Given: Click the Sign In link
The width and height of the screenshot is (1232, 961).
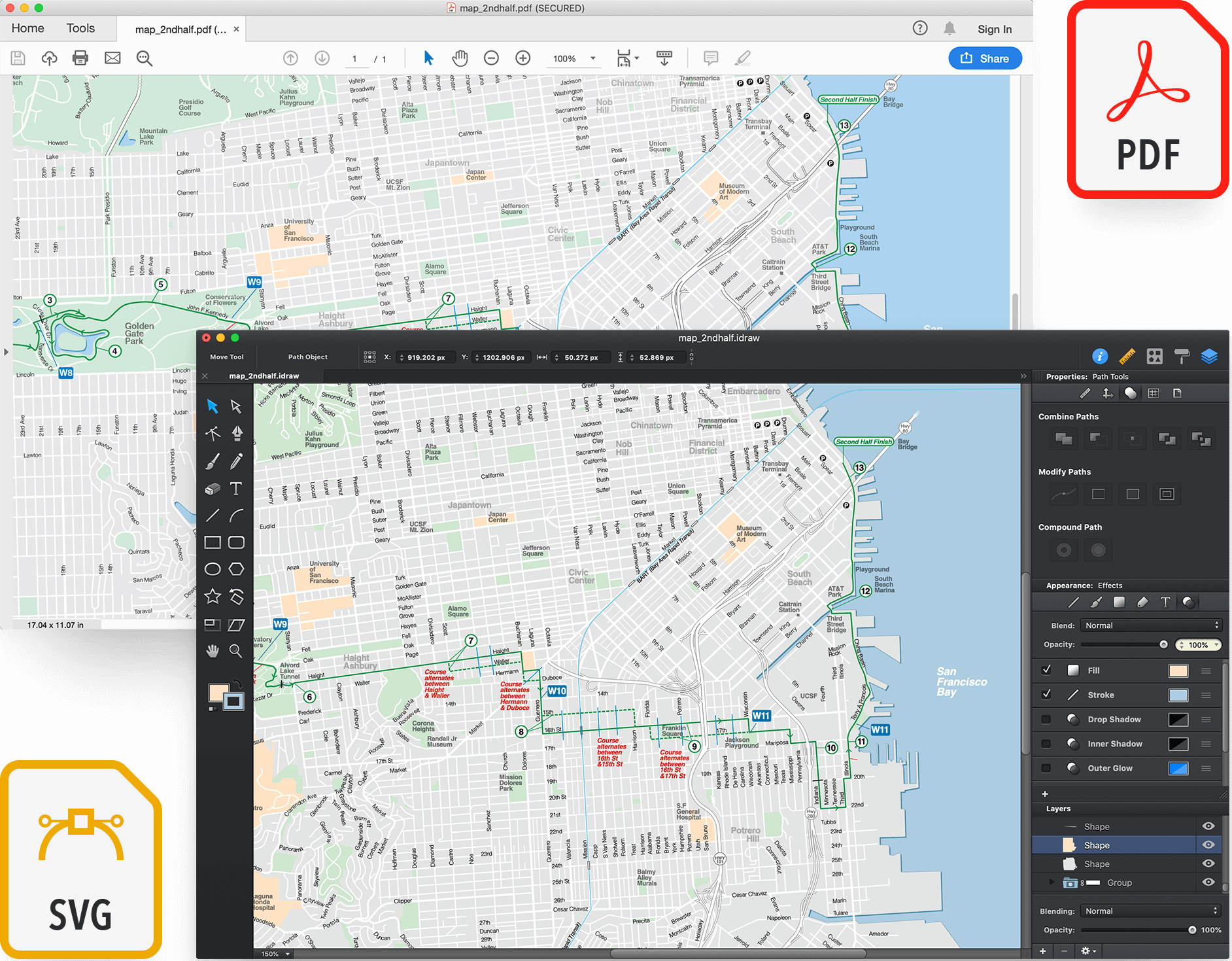Looking at the screenshot, I should point(995,29).
